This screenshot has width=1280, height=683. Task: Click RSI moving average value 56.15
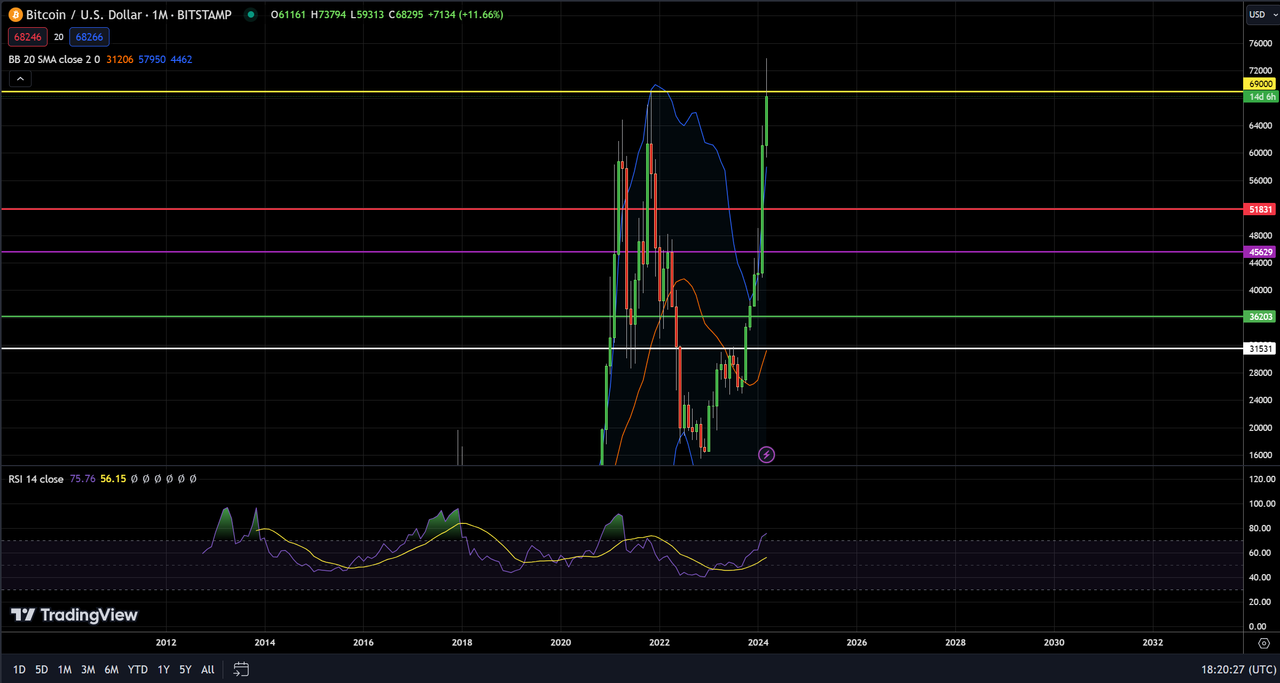[113, 479]
